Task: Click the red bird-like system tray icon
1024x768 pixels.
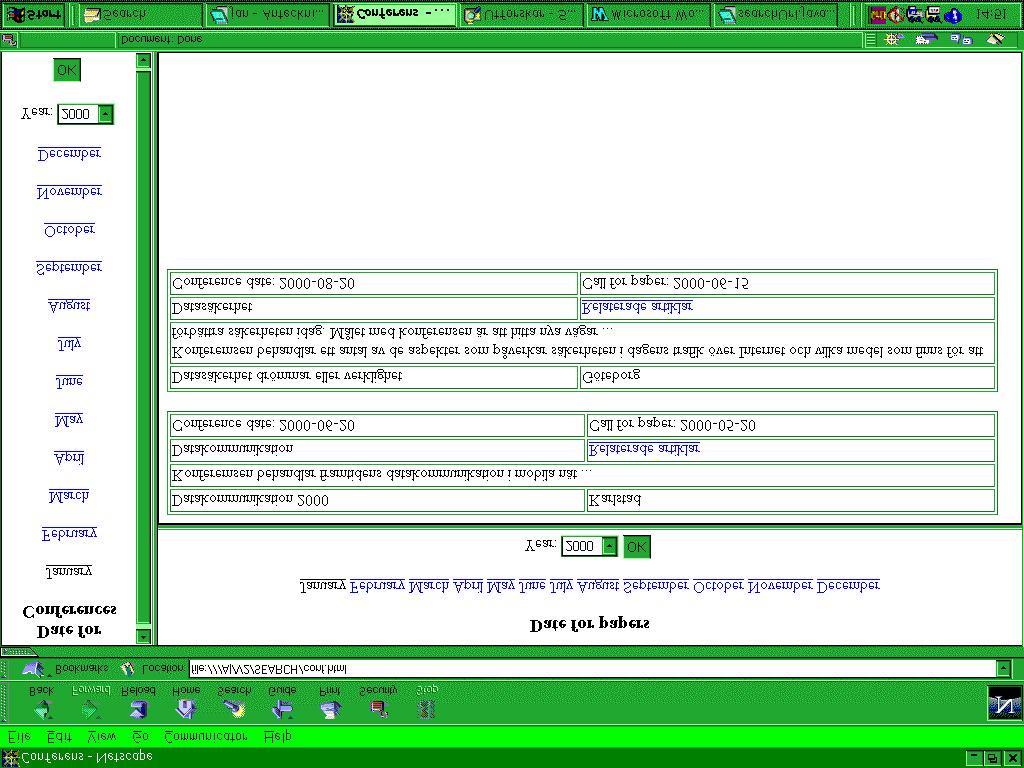Action: pos(895,14)
